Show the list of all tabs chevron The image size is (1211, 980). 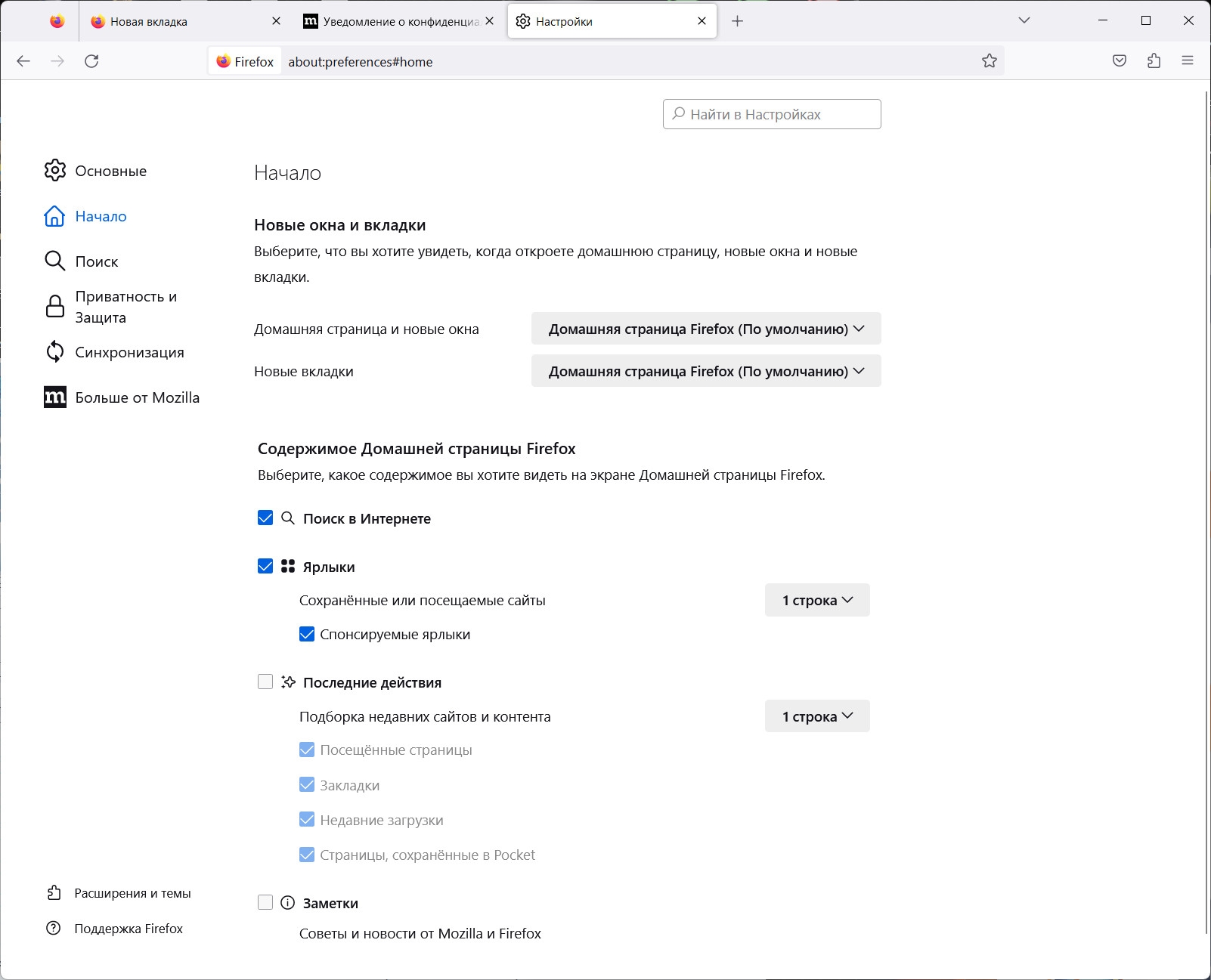click(x=1024, y=21)
